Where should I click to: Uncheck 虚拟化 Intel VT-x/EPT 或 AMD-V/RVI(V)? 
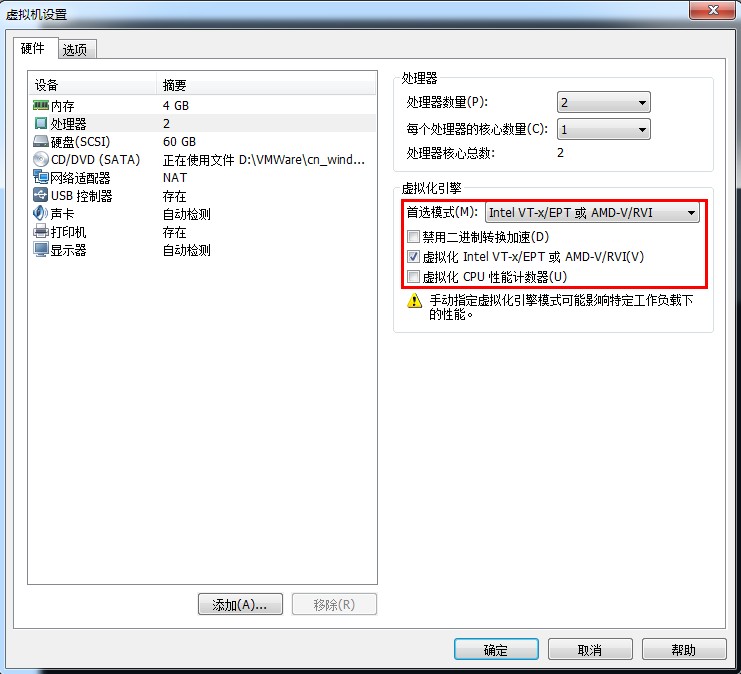[x=414, y=257]
